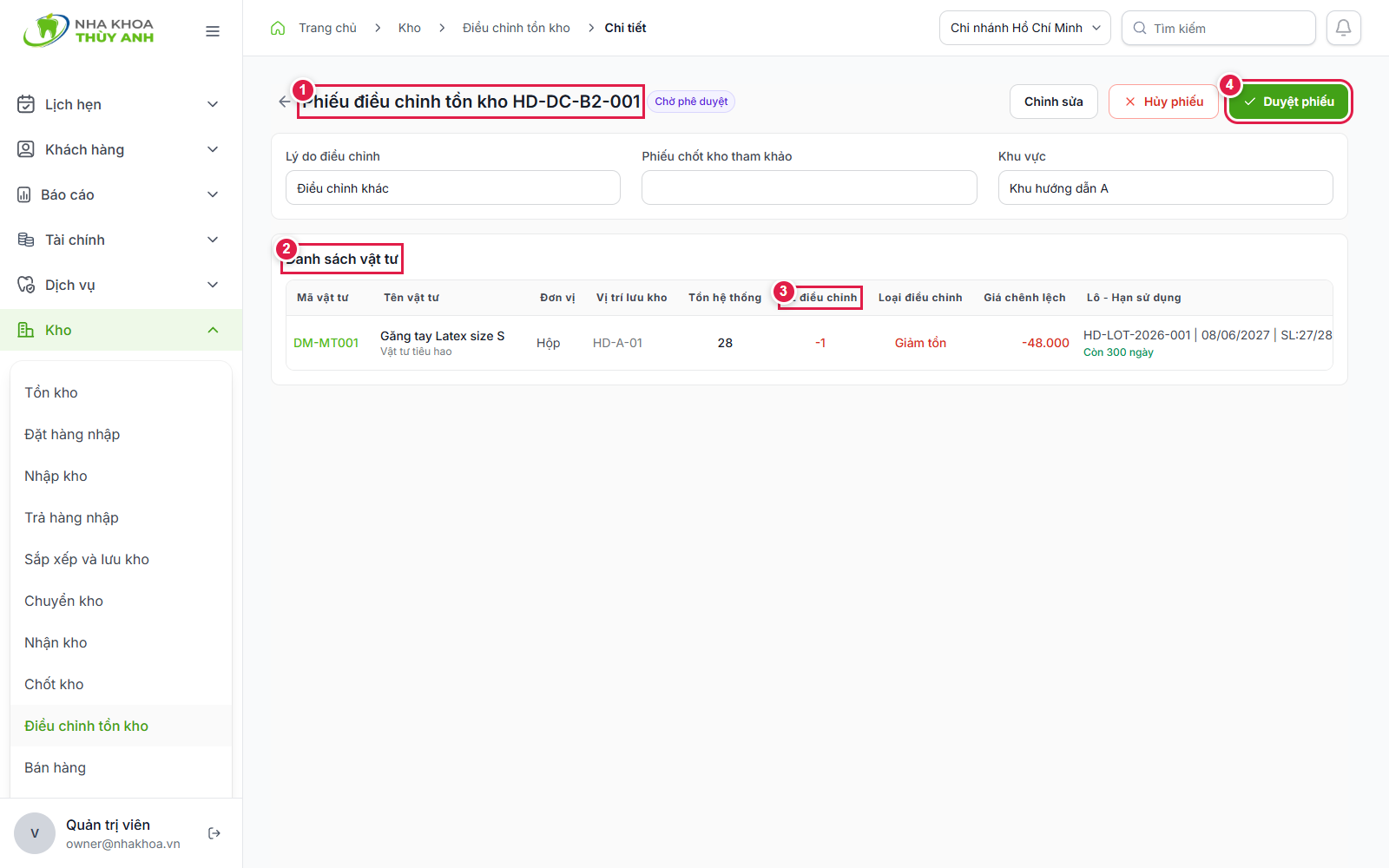Screen dimensions: 1389x868
Task: Select Chốt kho in sidebar
Action: tap(121, 684)
